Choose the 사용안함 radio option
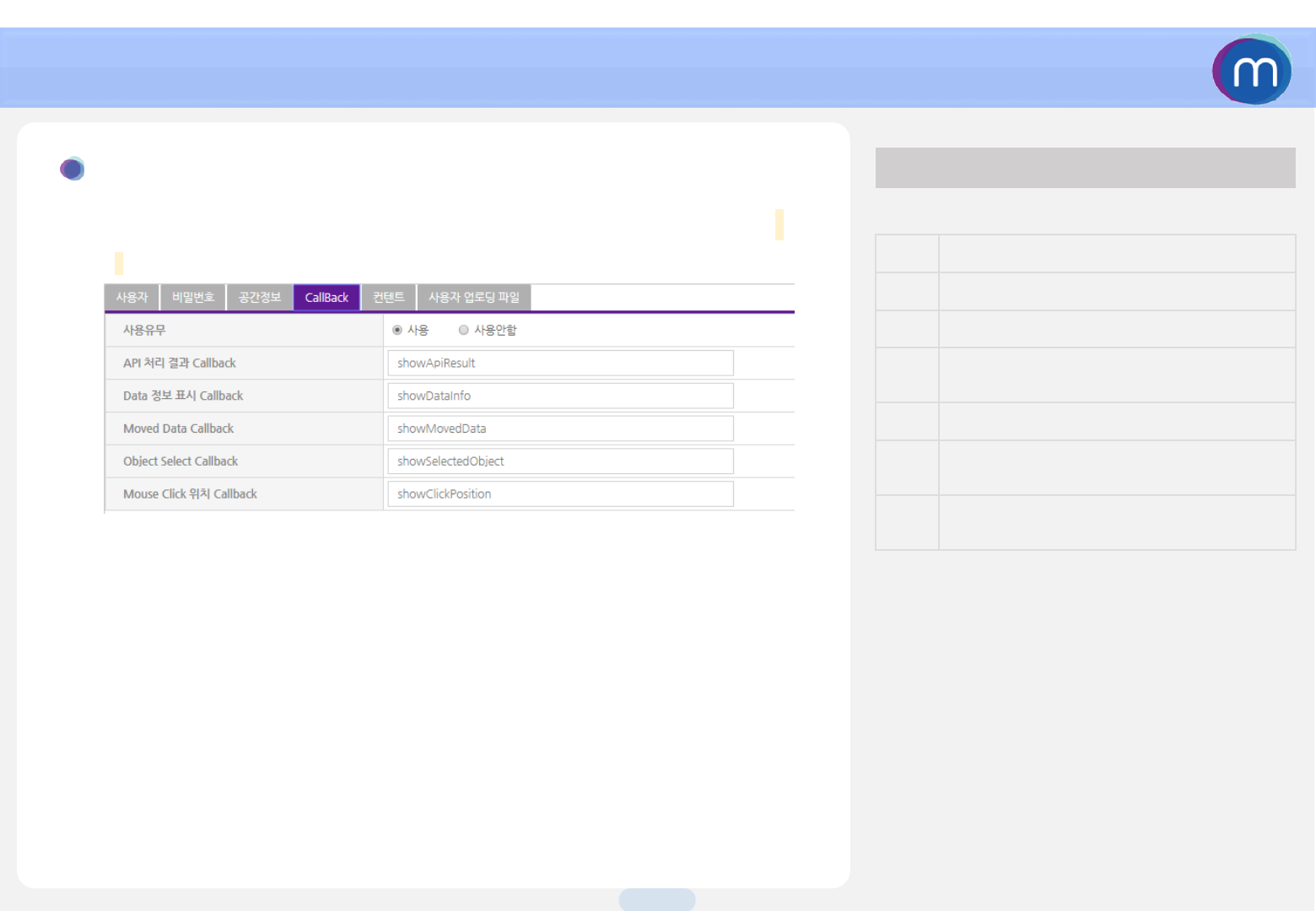The image size is (1316, 911). click(x=463, y=330)
